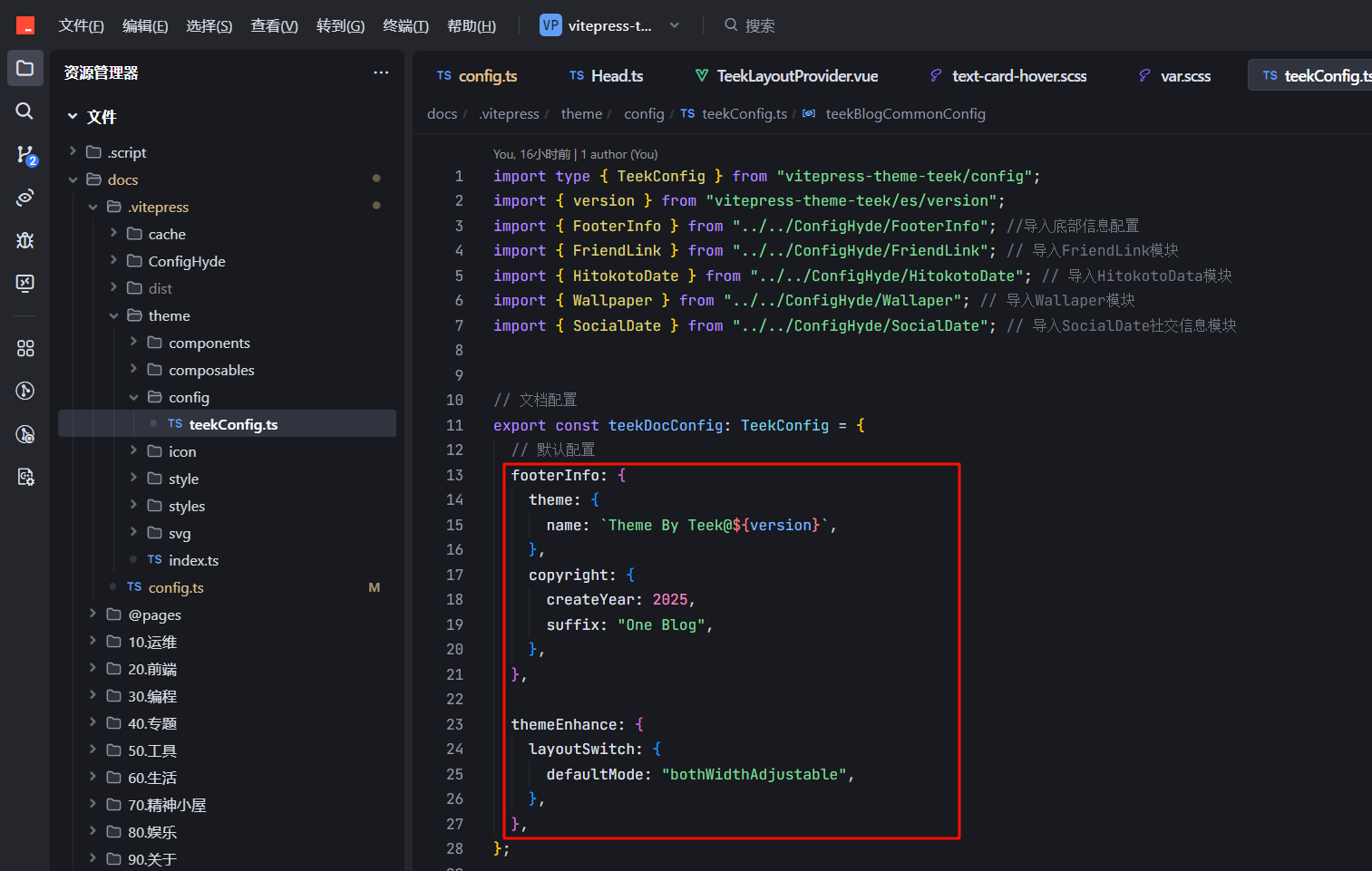This screenshot has height=871, width=1372.
Task: Switch to text-card-hover.scss tab
Action: [1008, 75]
